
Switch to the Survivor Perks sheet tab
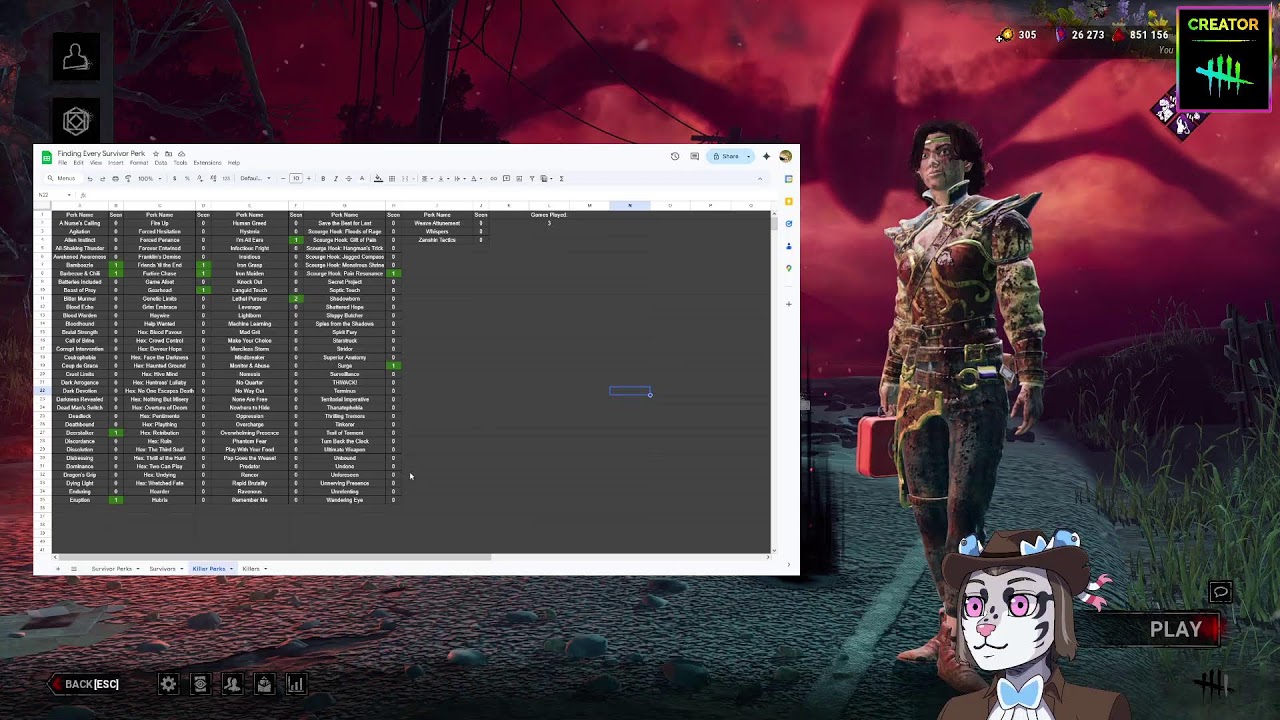click(x=112, y=569)
